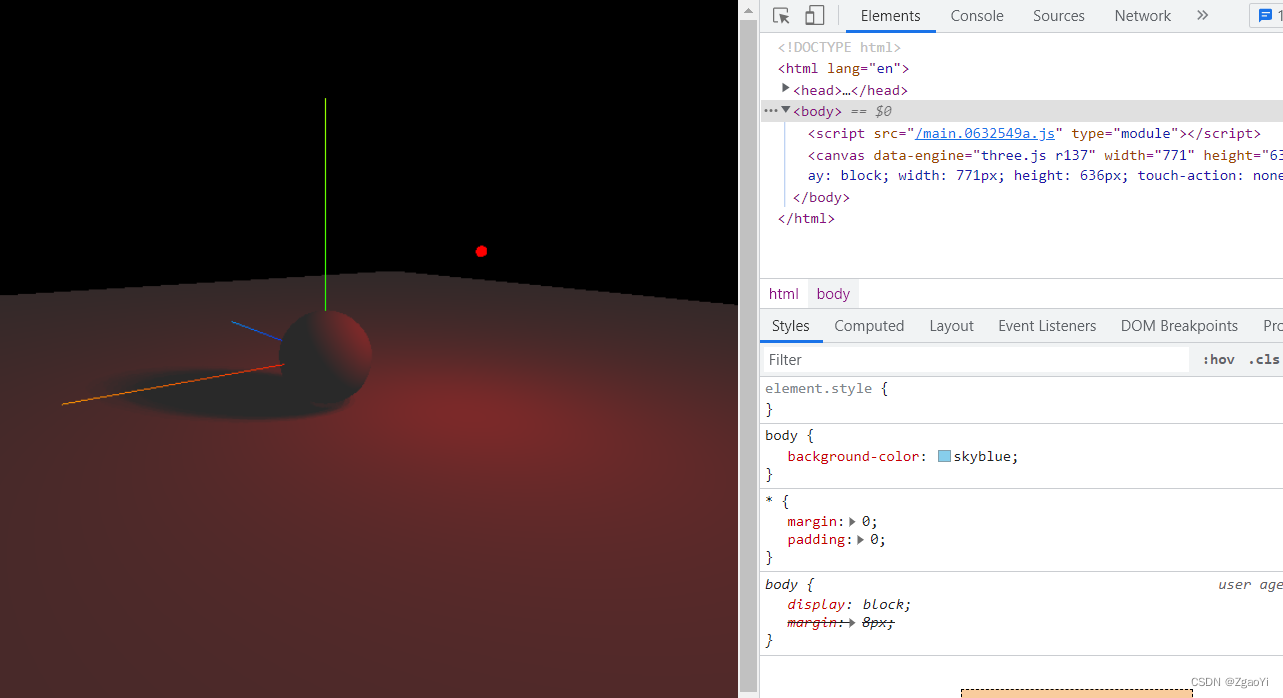The height and width of the screenshot is (698, 1283).
Task: Focus the styles Filter input field
Action: point(975,360)
